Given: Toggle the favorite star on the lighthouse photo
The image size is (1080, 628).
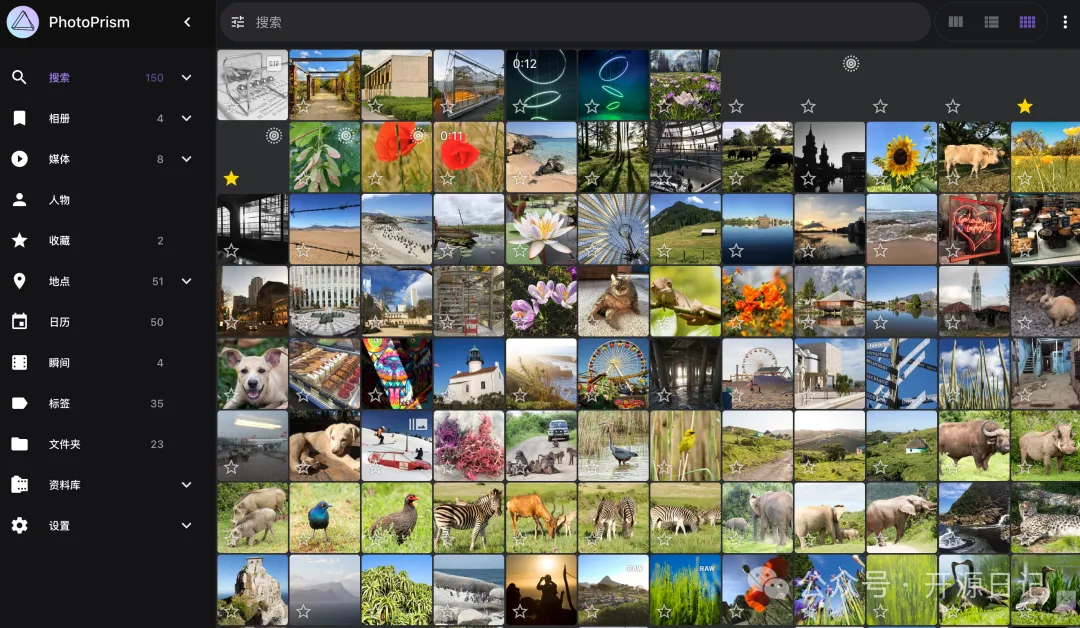Looking at the screenshot, I should coord(448,395).
